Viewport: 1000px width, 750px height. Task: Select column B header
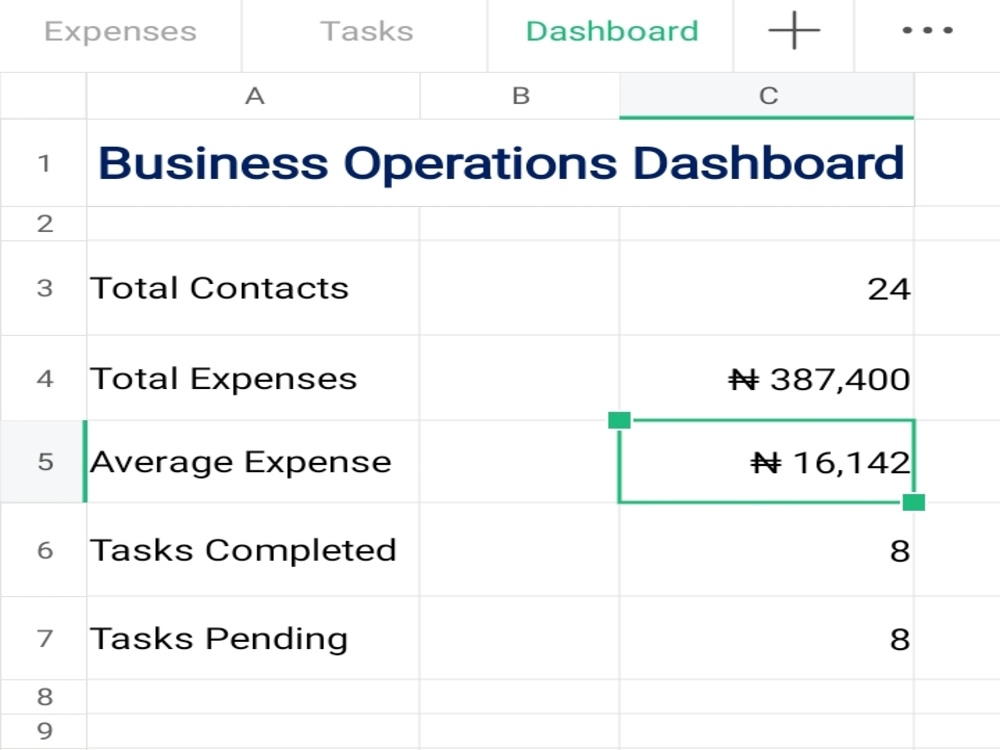pyautogui.click(x=520, y=96)
